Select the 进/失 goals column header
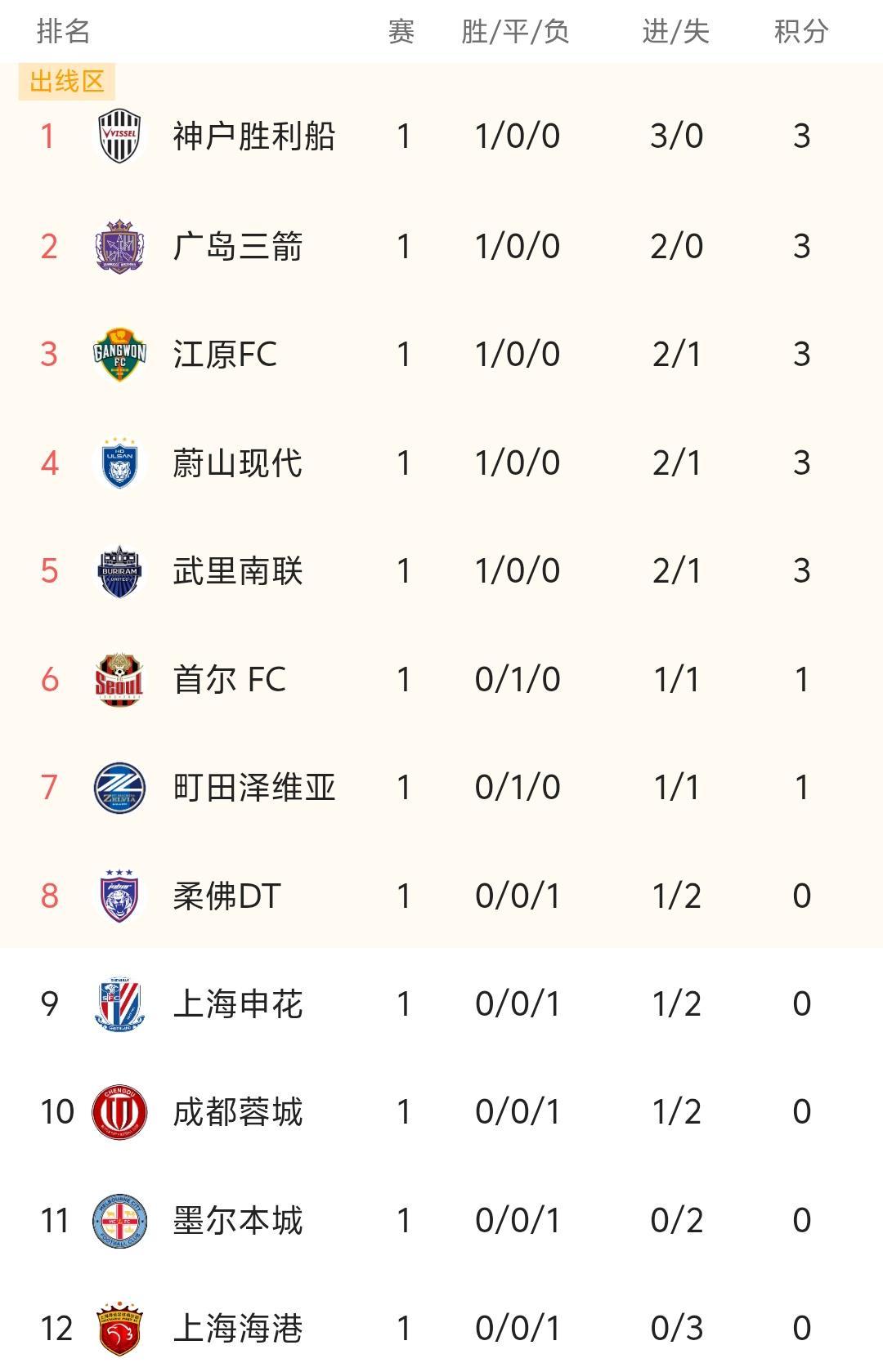The height and width of the screenshot is (1372, 883). pyautogui.click(x=675, y=32)
